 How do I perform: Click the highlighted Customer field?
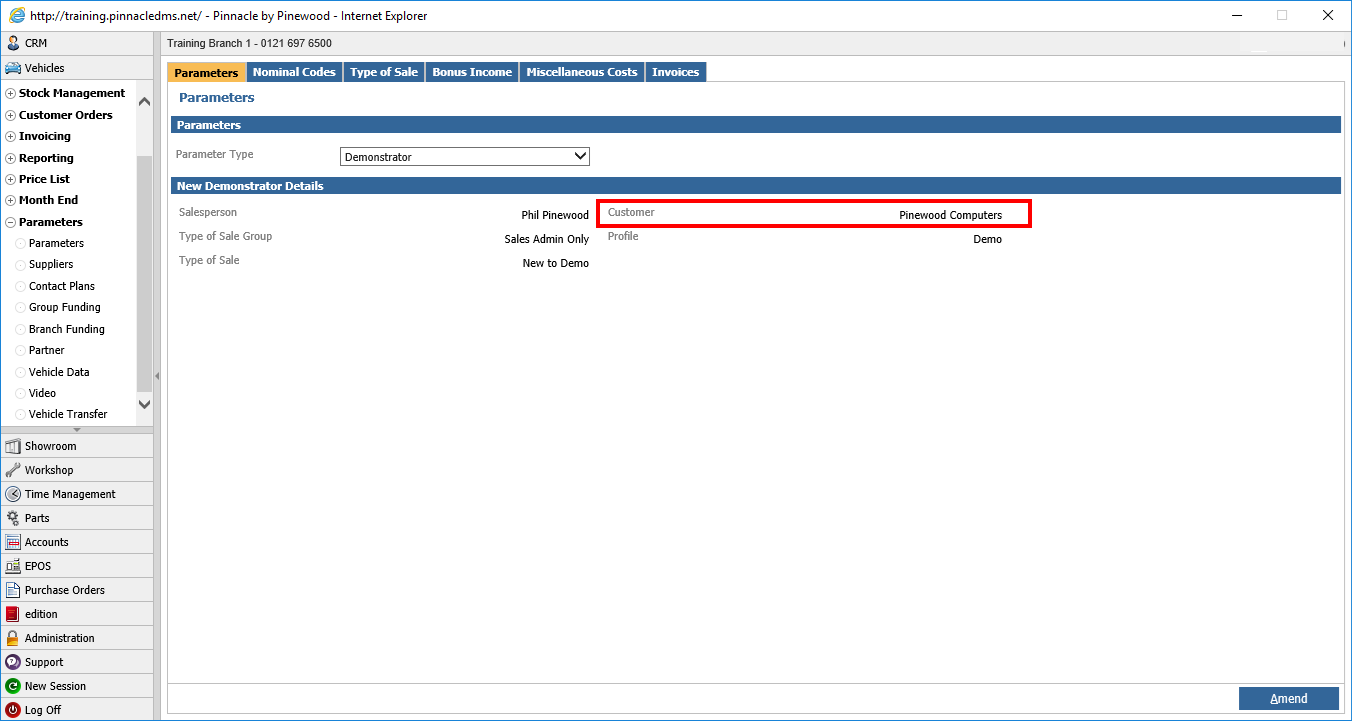coord(813,213)
